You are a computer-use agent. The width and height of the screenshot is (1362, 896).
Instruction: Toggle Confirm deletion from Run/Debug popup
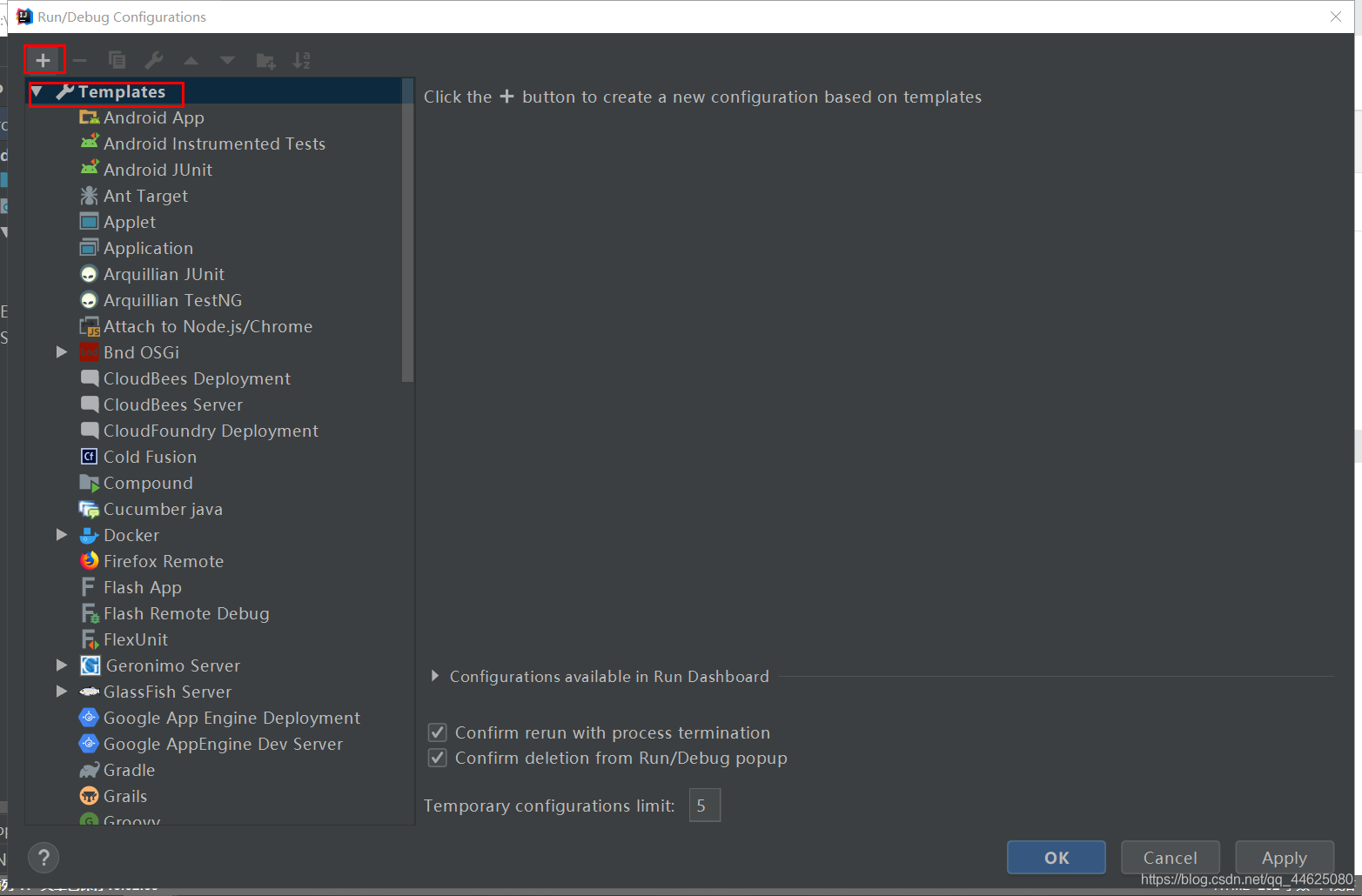tap(438, 758)
